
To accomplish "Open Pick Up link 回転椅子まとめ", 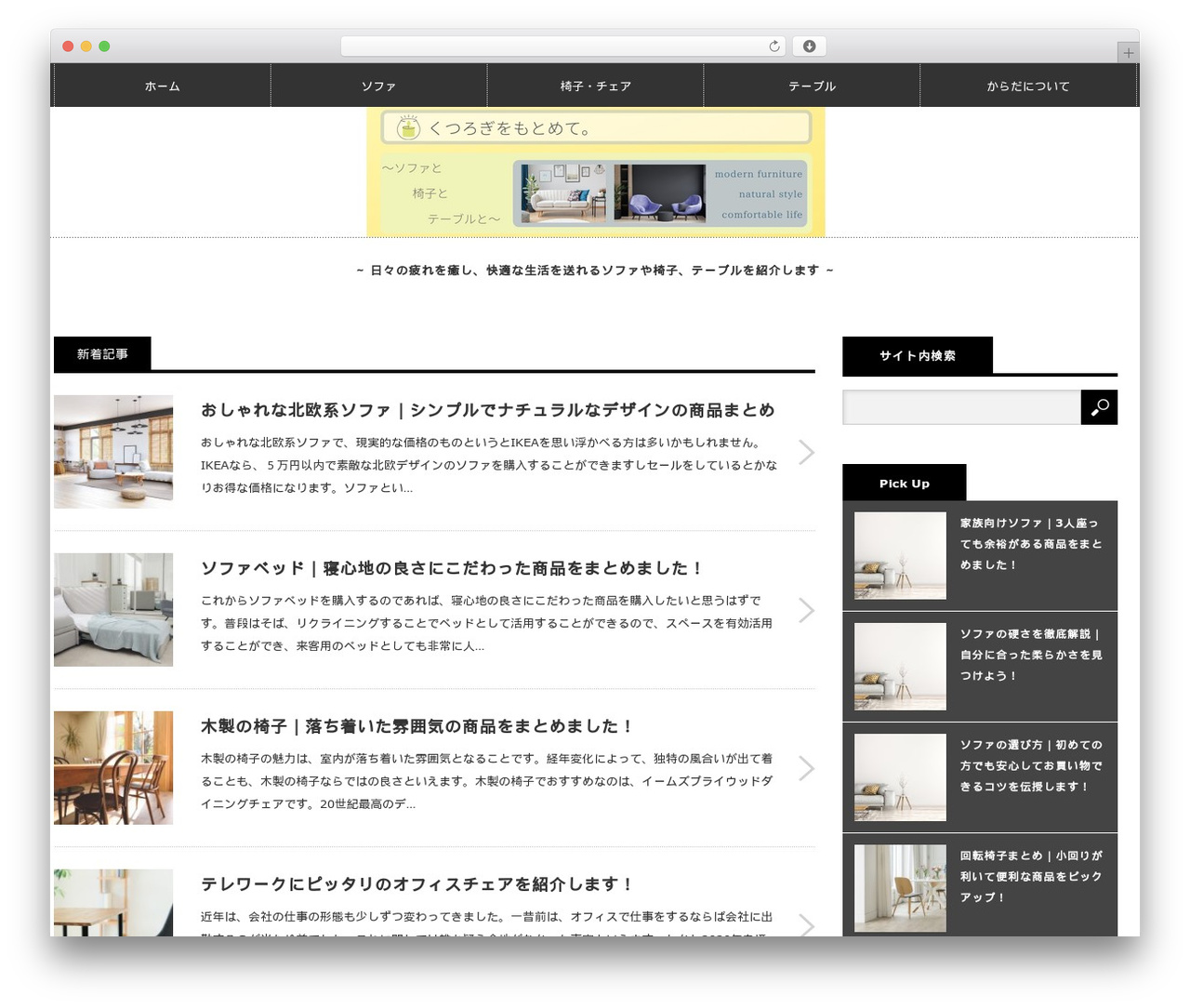I will click(1031, 876).
